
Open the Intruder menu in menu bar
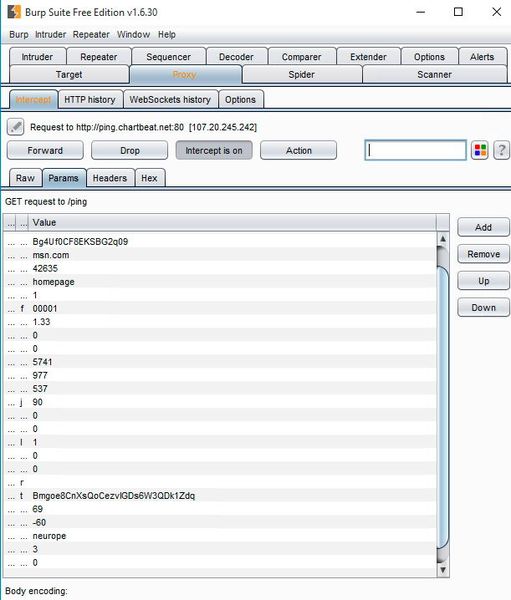click(51, 34)
